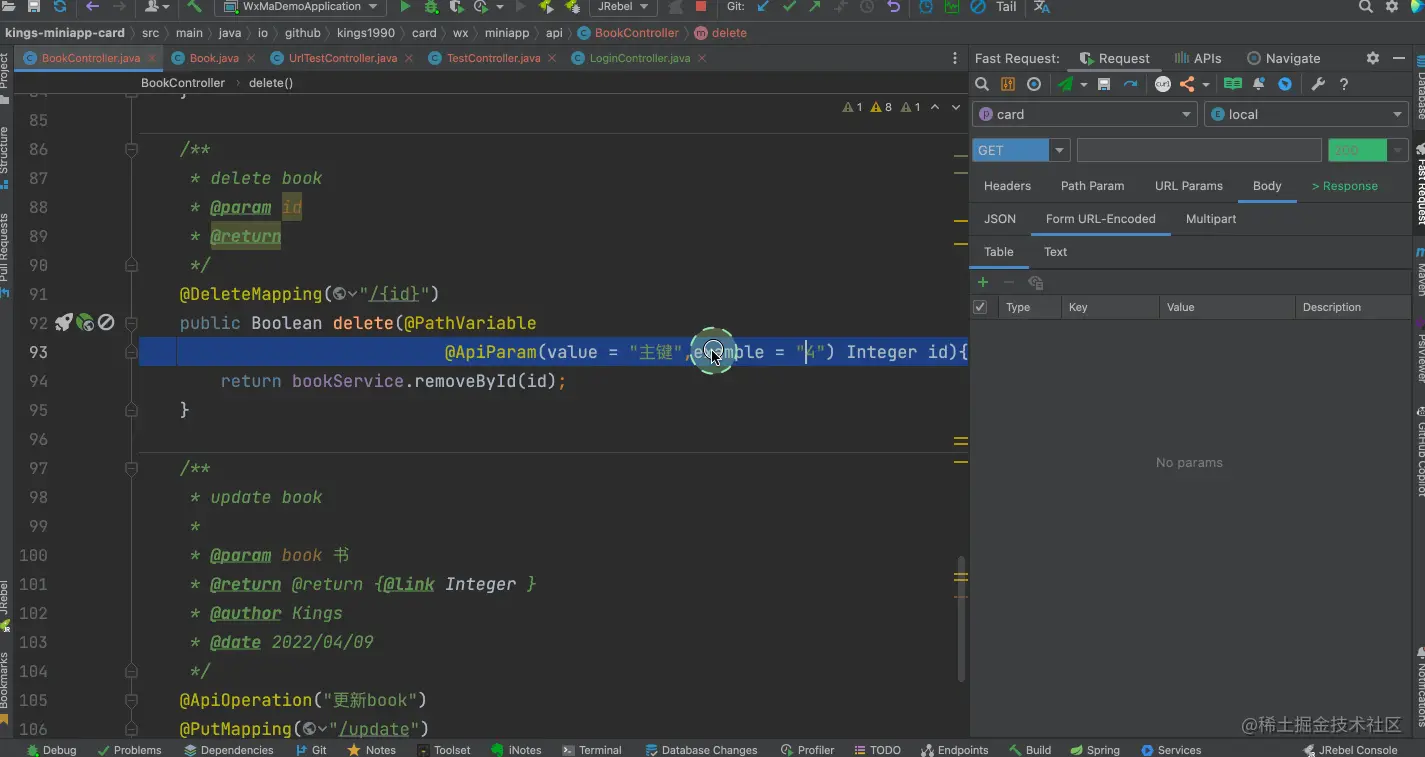Open the dropdown arrow beside the send icon
The height and width of the screenshot is (757, 1425).
coord(1084,85)
